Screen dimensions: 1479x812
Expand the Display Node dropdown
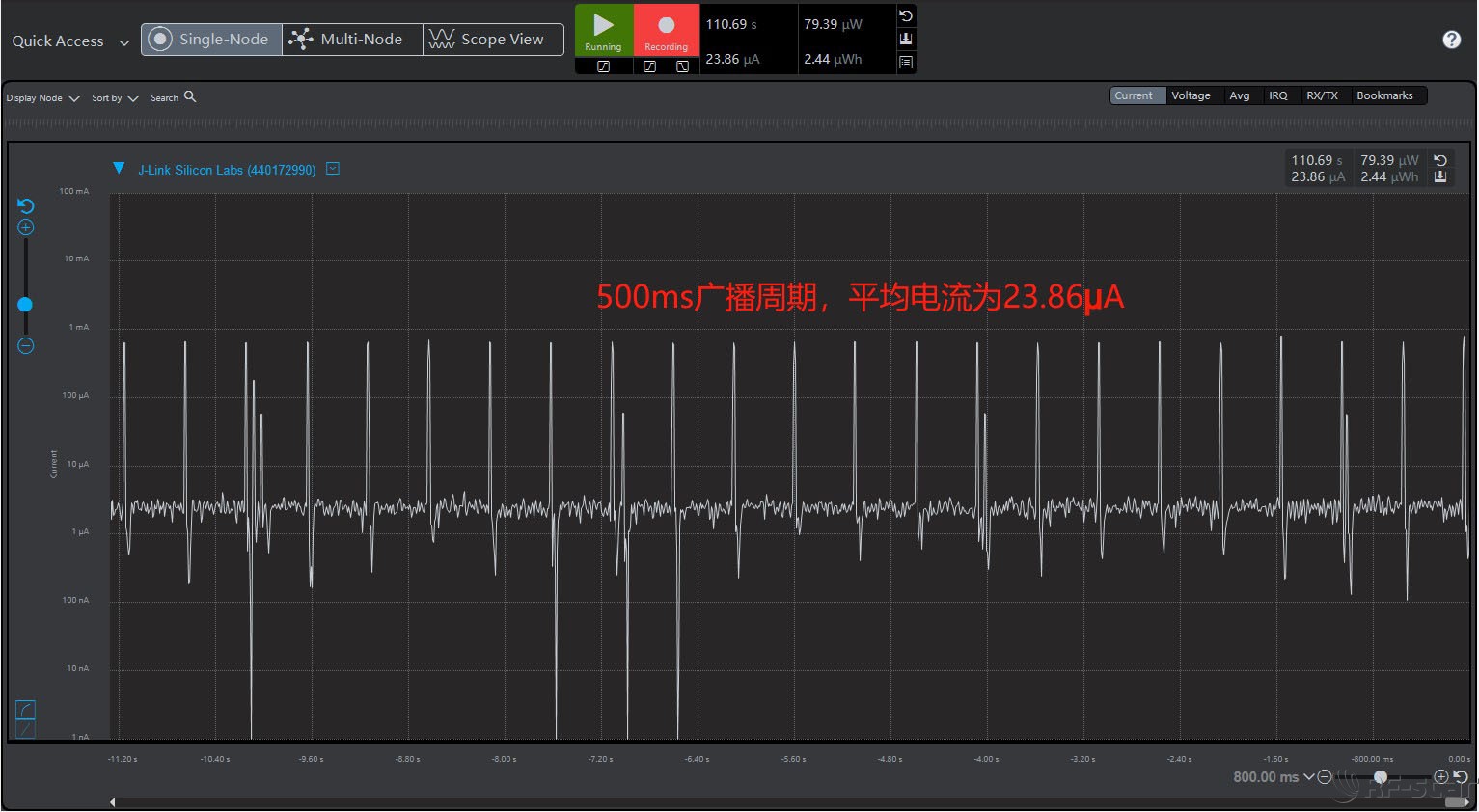click(x=42, y=98)
